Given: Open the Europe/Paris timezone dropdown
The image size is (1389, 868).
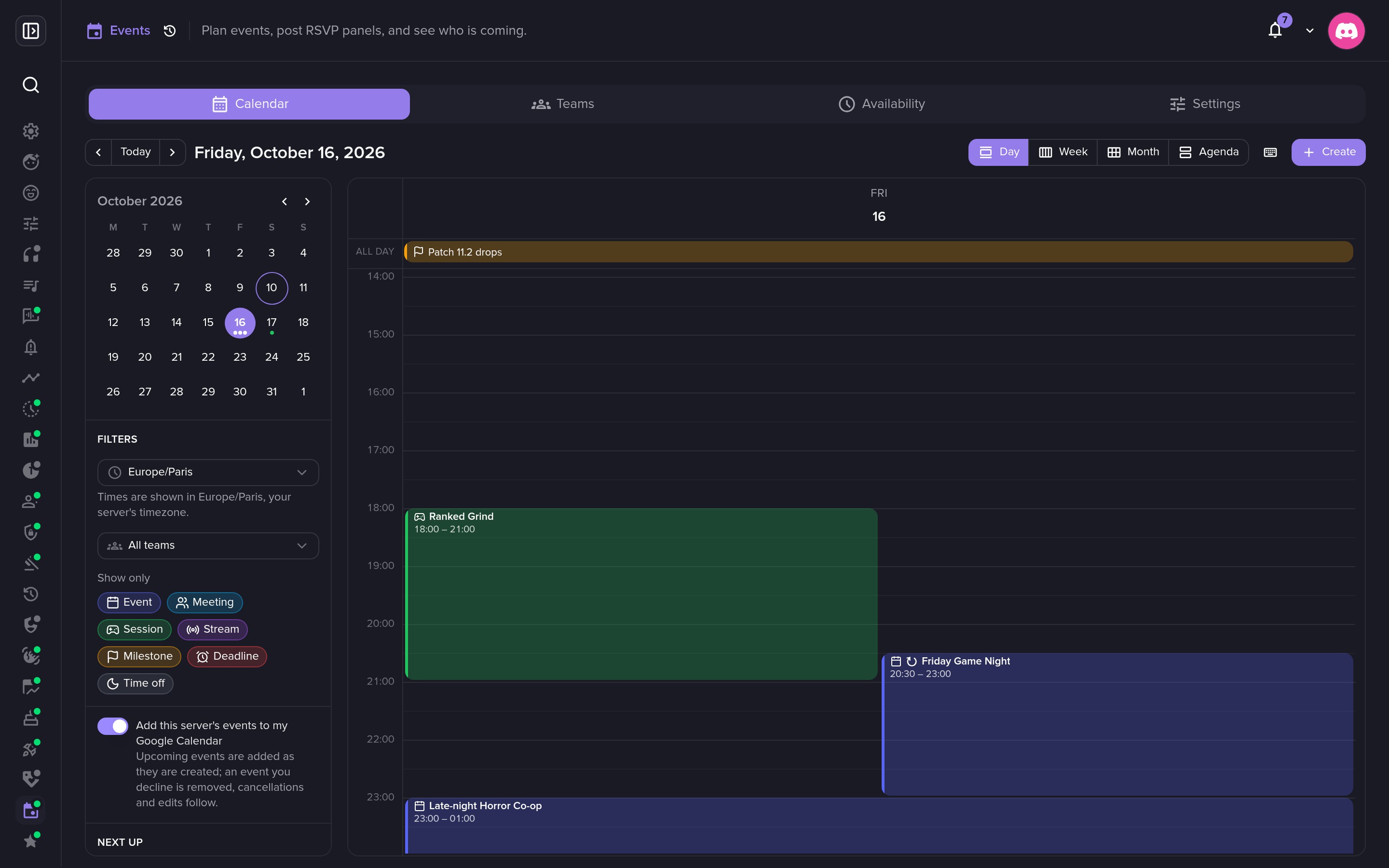Looking at the screenshot, I should click(208, 473).
